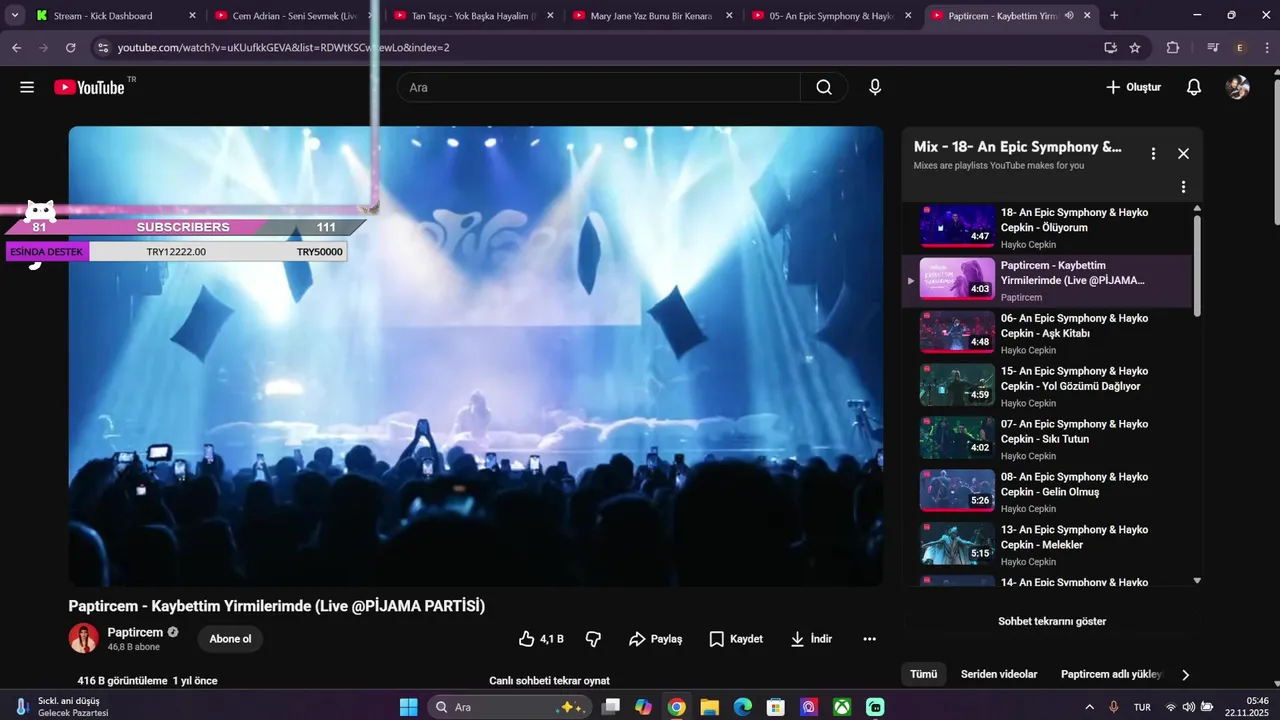Open the lower three-dot menu in Mix panel
The width and height of the screenshot is (1280, 720).
1183,187
